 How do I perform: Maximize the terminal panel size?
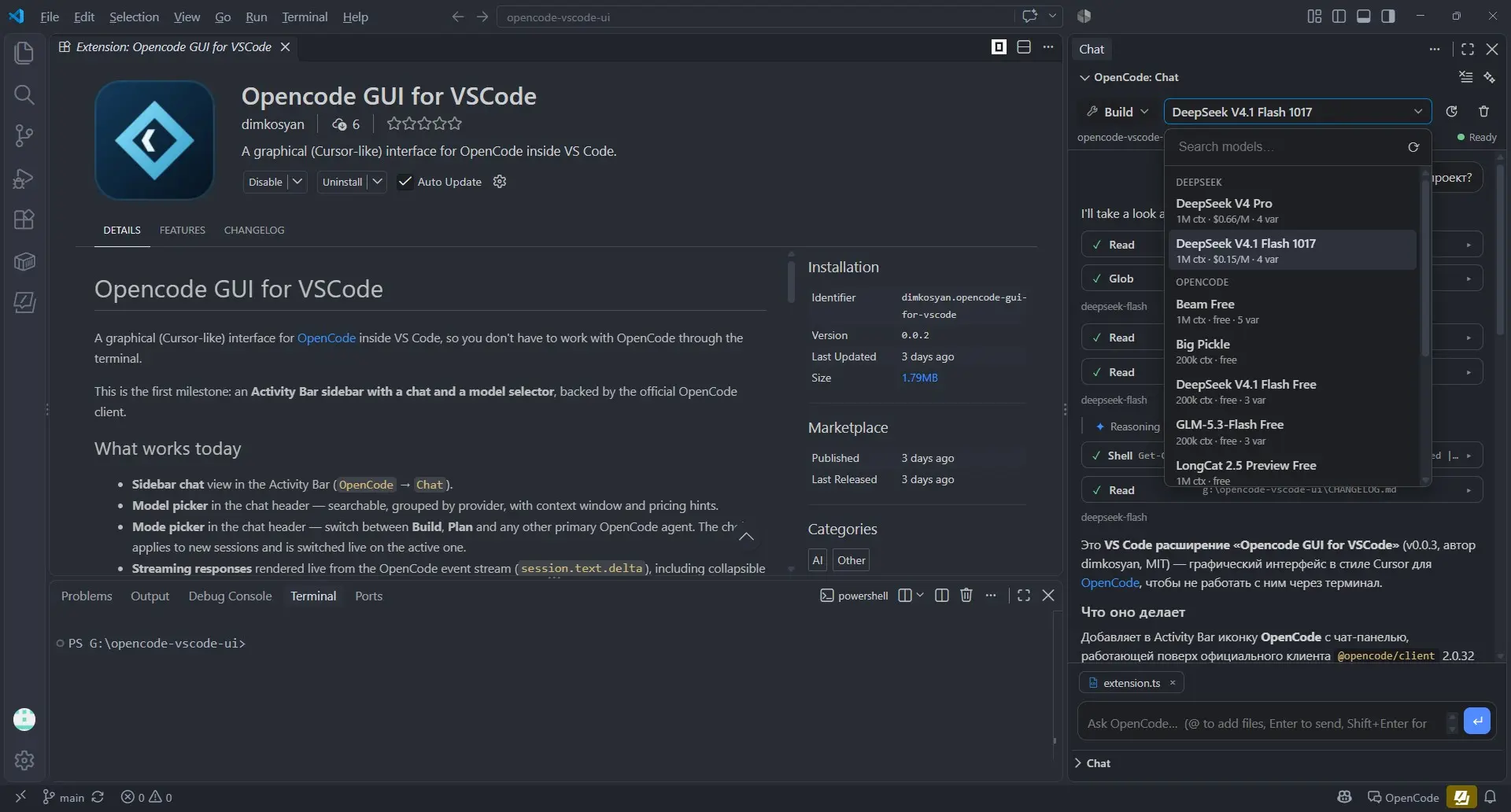click(x=1023, y=596)
